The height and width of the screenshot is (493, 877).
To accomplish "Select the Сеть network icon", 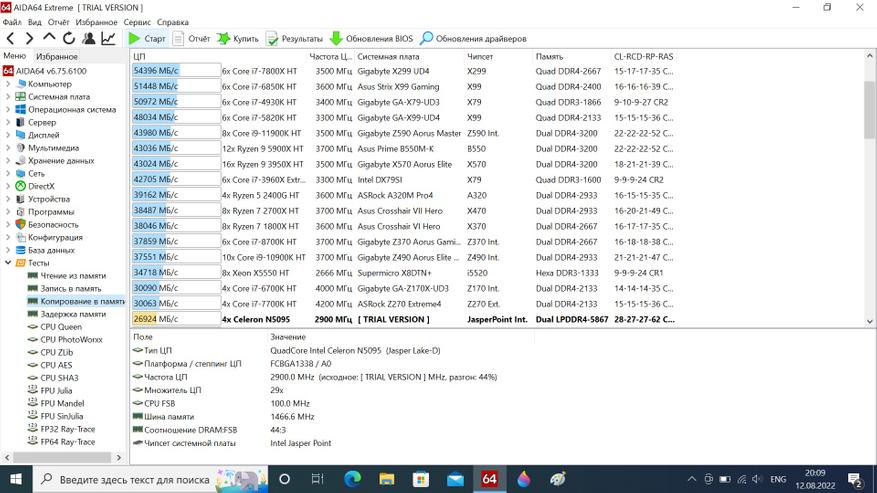I will click(x=21, y=173).
